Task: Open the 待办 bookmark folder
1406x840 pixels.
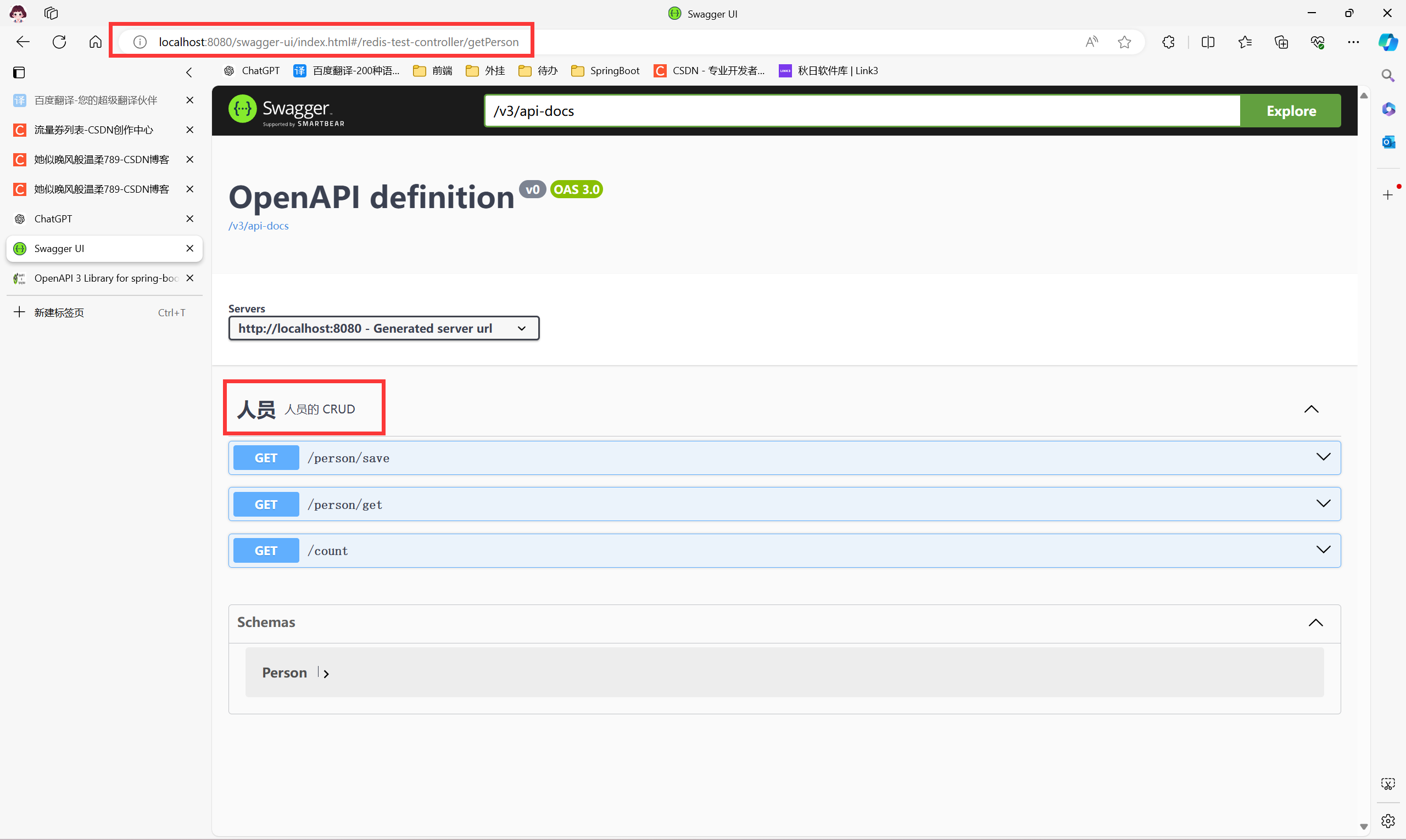Action: [x=538, y=71]
